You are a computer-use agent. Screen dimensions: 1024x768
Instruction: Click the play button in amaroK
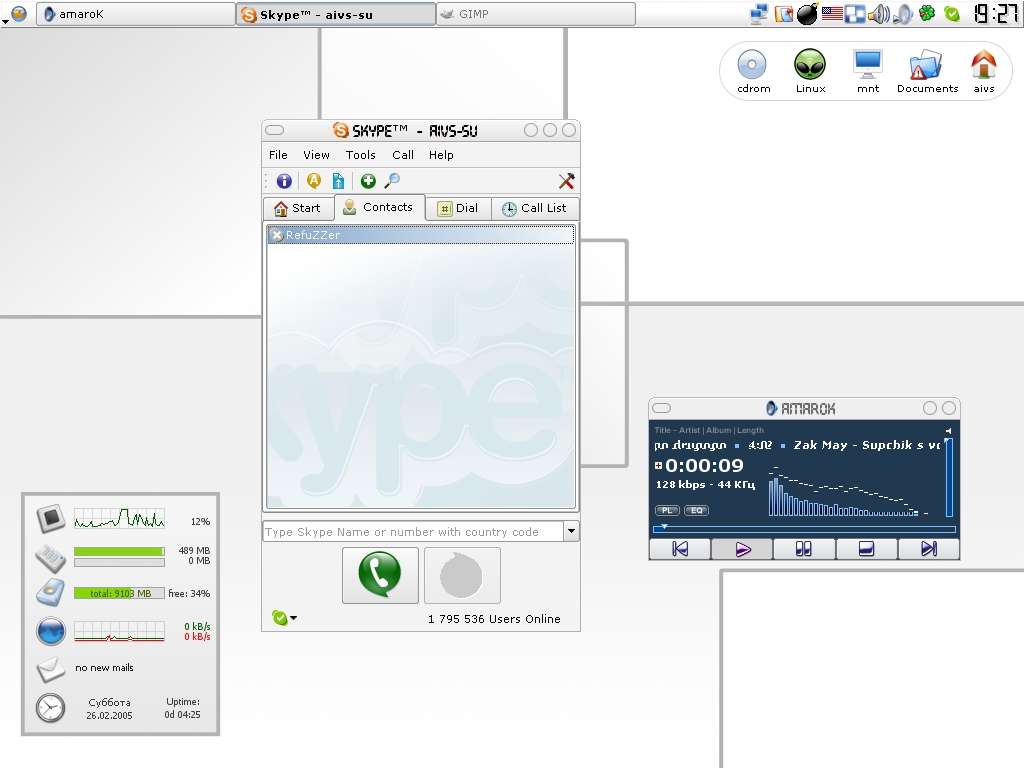pos(743,549)
